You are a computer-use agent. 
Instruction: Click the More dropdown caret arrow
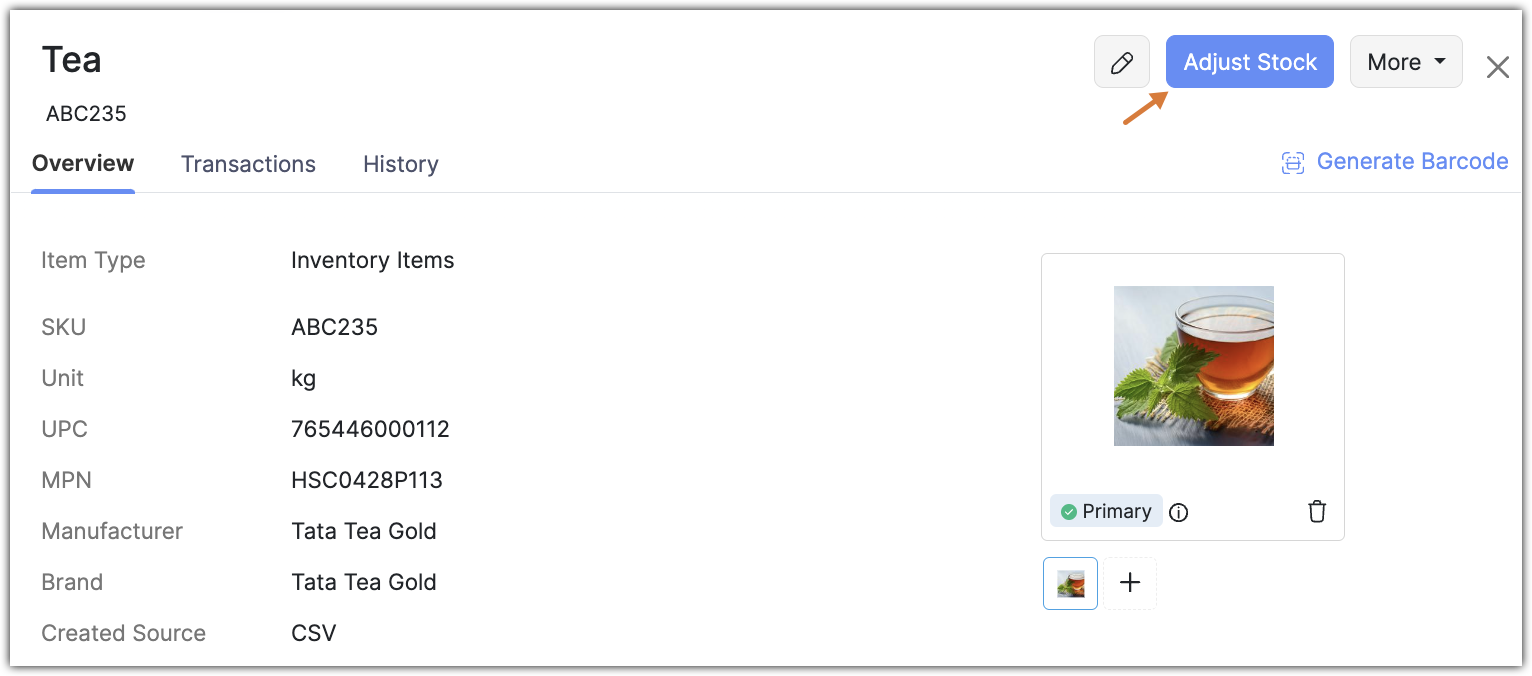[x=1440, y=61]
